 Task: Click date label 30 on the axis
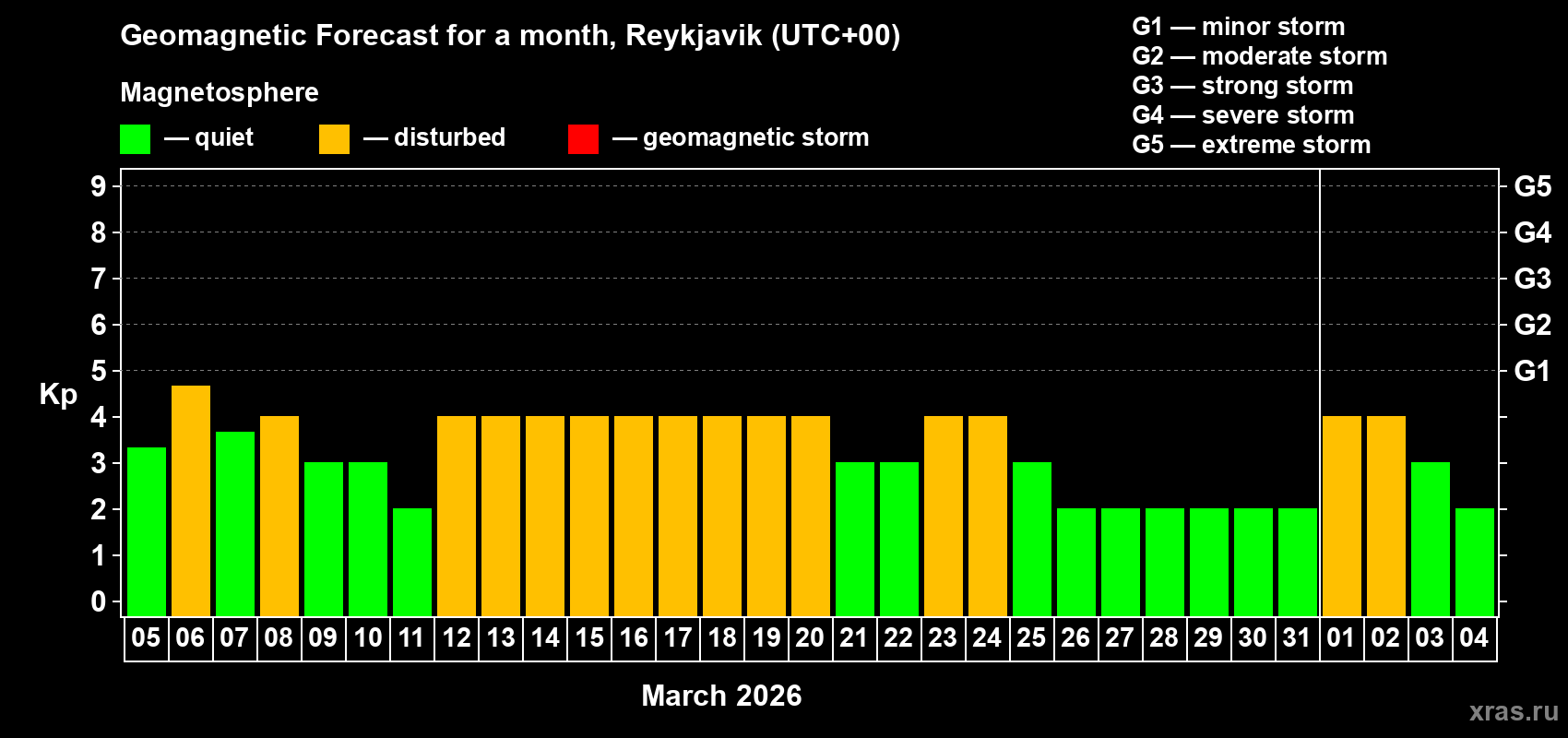(x=1253, y=638)
